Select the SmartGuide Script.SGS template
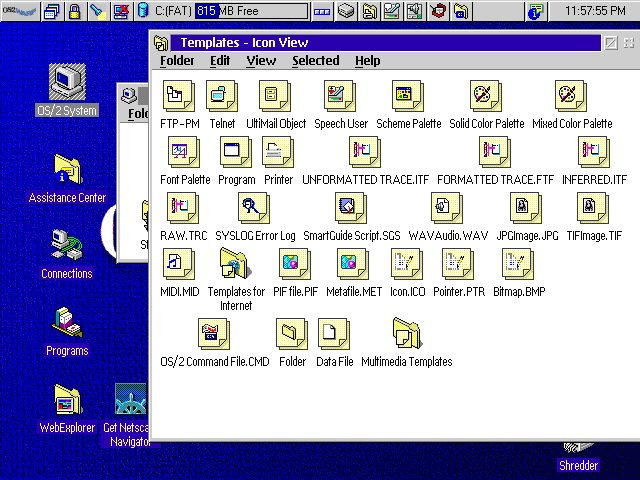Image resolution: width=640 pixels, height=480 pixels. point(351,208)
